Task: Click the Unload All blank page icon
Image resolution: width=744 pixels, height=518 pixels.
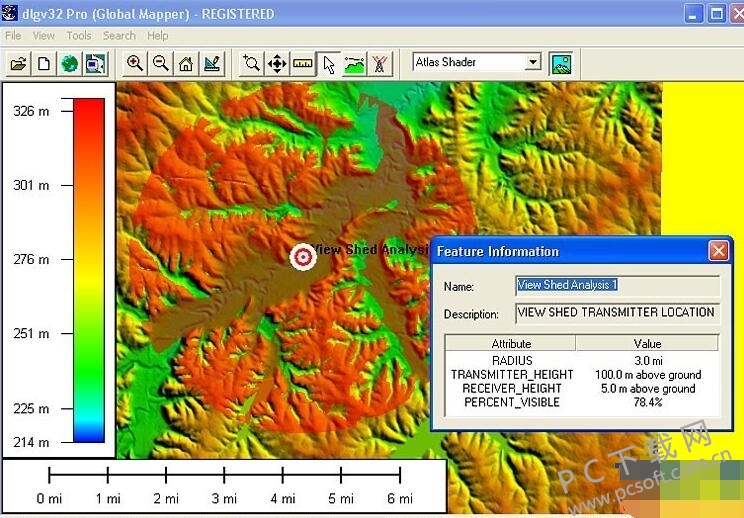Action: click(44, 64)
